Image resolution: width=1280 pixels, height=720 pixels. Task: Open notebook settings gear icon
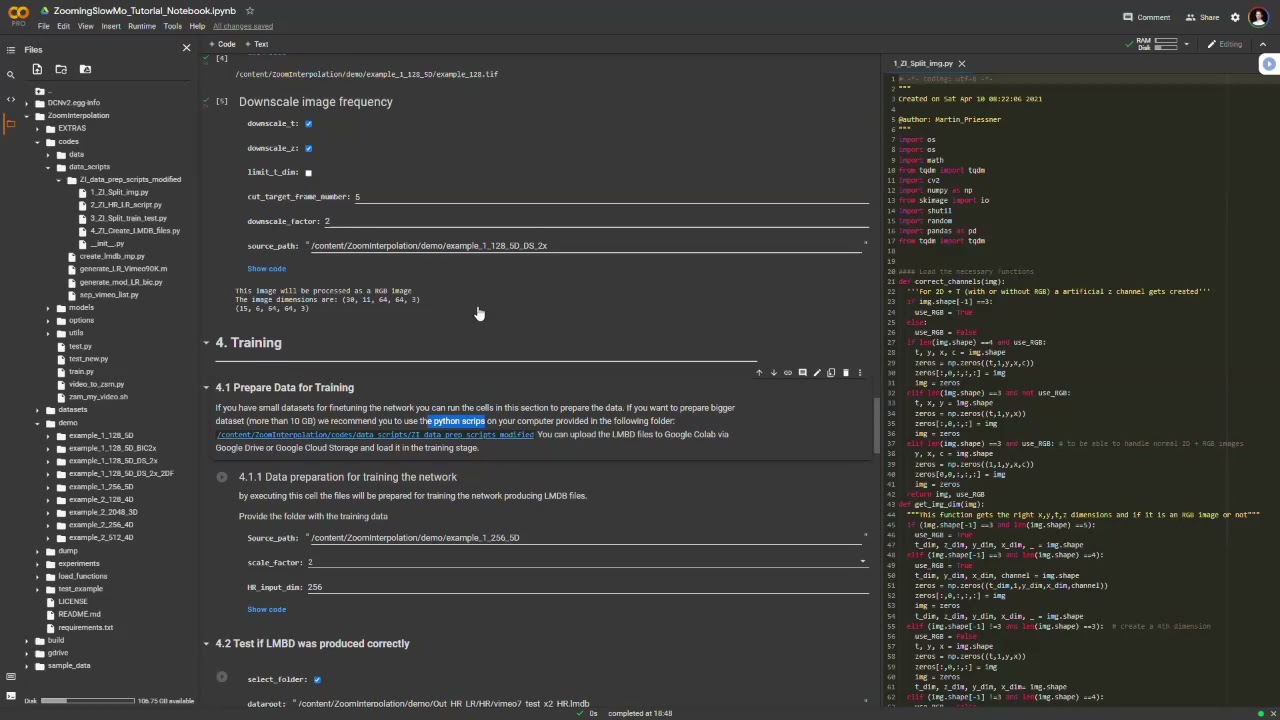(1235, 17)
